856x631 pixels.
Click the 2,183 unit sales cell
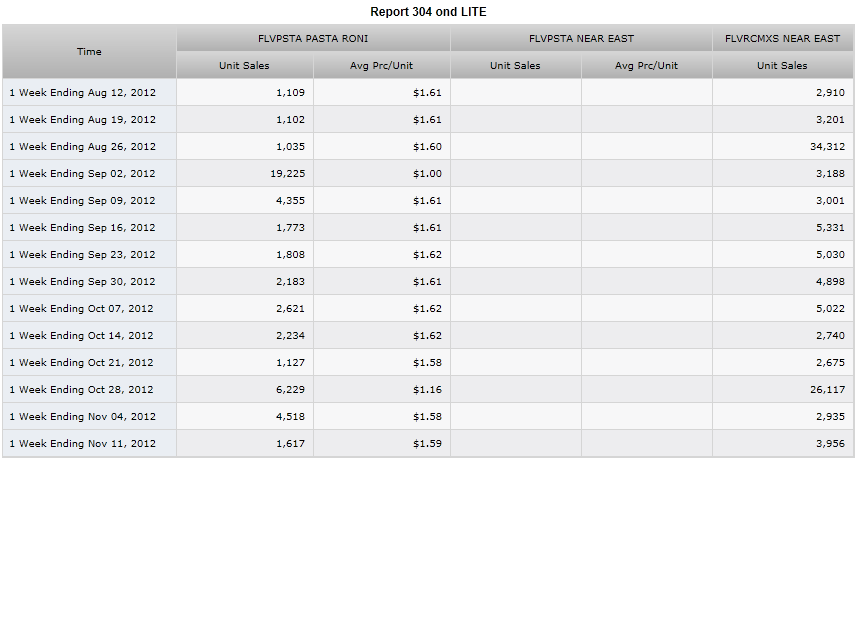tap(245, 282)
